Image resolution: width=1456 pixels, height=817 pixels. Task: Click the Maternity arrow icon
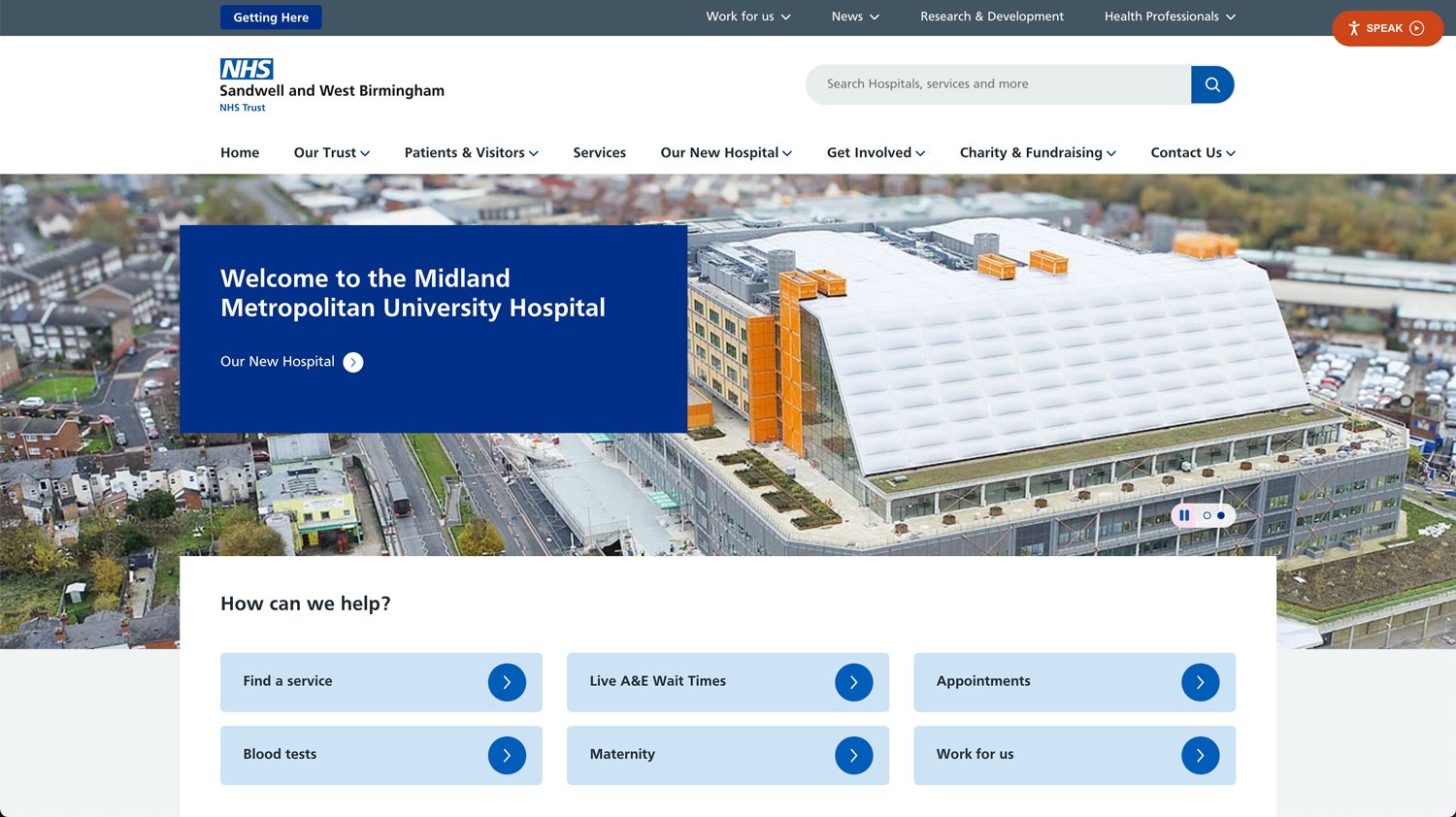tap(853, 755)
